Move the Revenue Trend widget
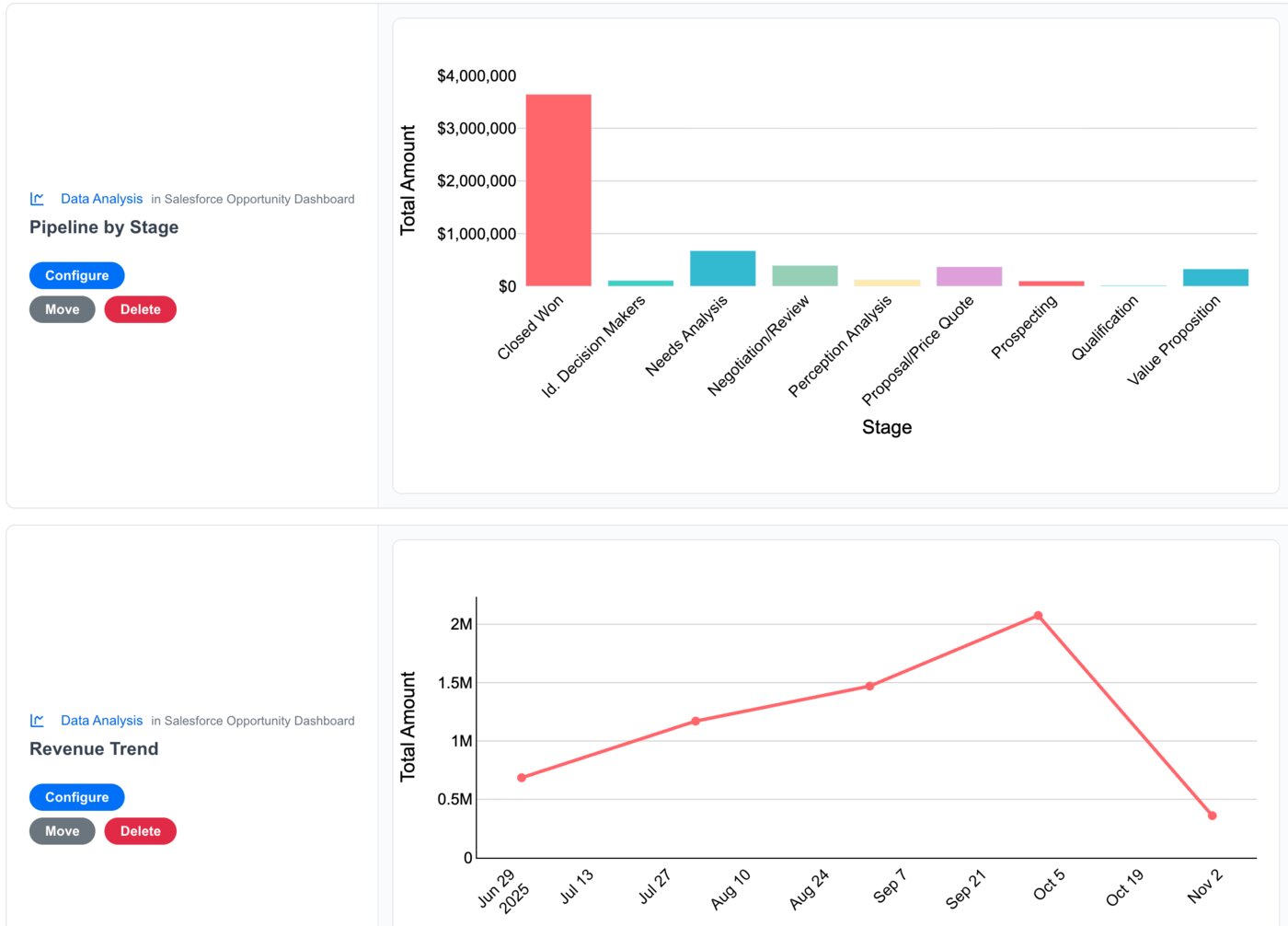Viewport: 1288px width, 926px height. coord(62,830)
